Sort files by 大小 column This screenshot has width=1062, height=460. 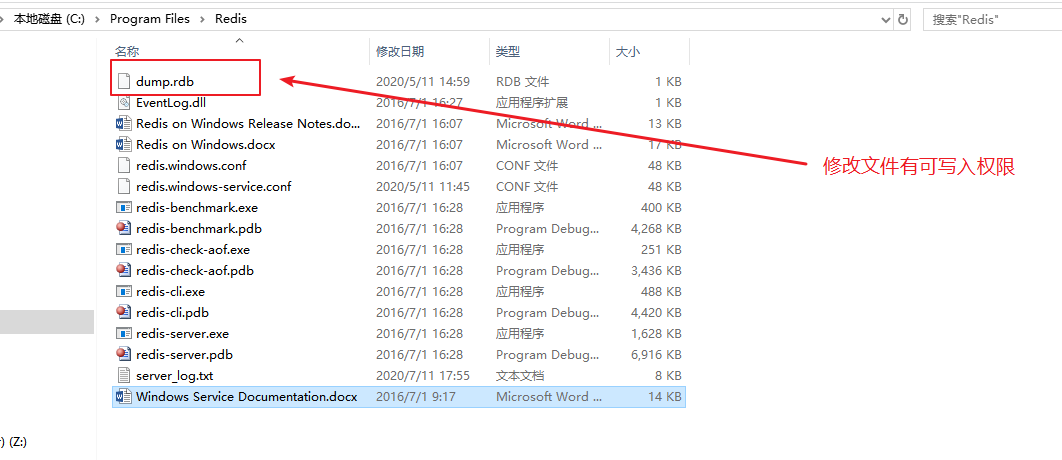[628, 52]
